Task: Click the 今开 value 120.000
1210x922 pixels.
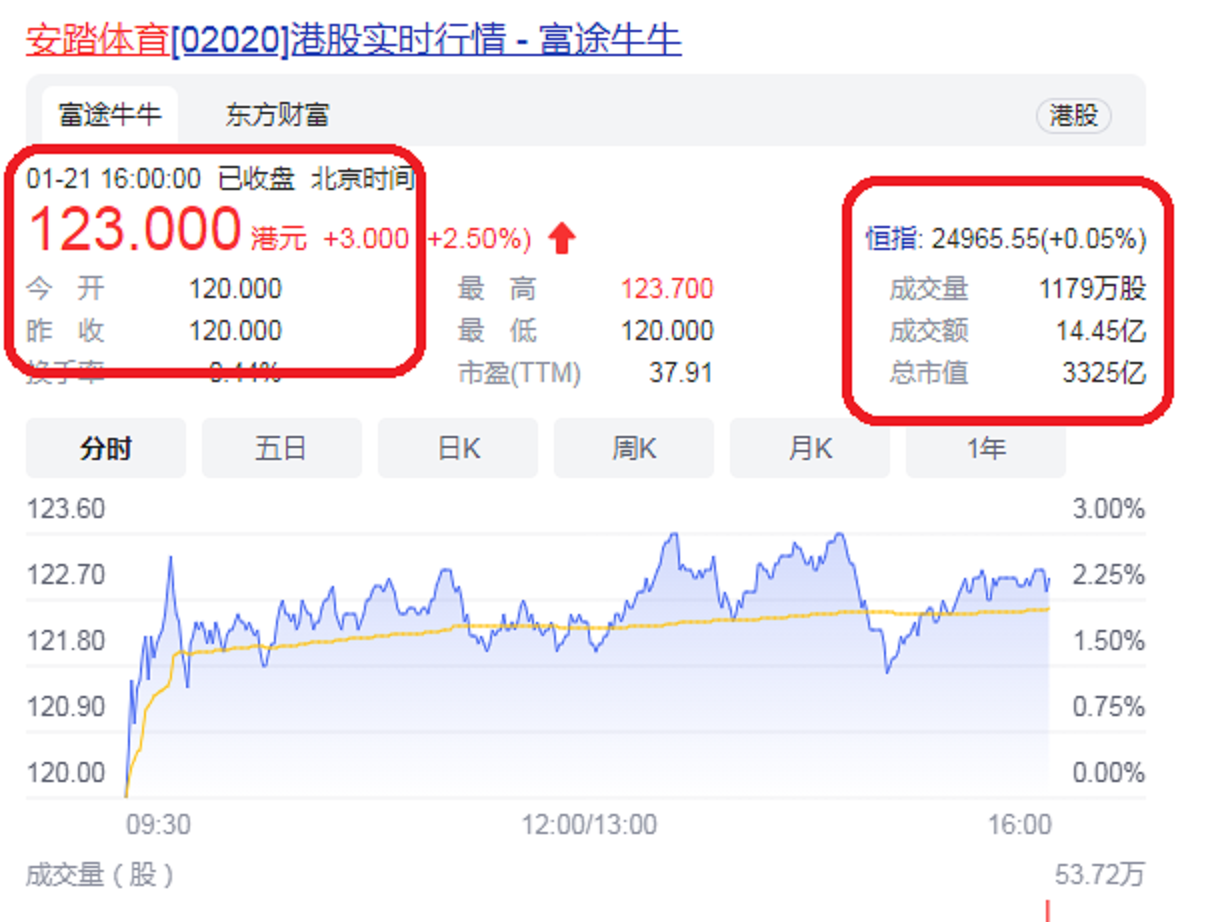Action: 235,289
